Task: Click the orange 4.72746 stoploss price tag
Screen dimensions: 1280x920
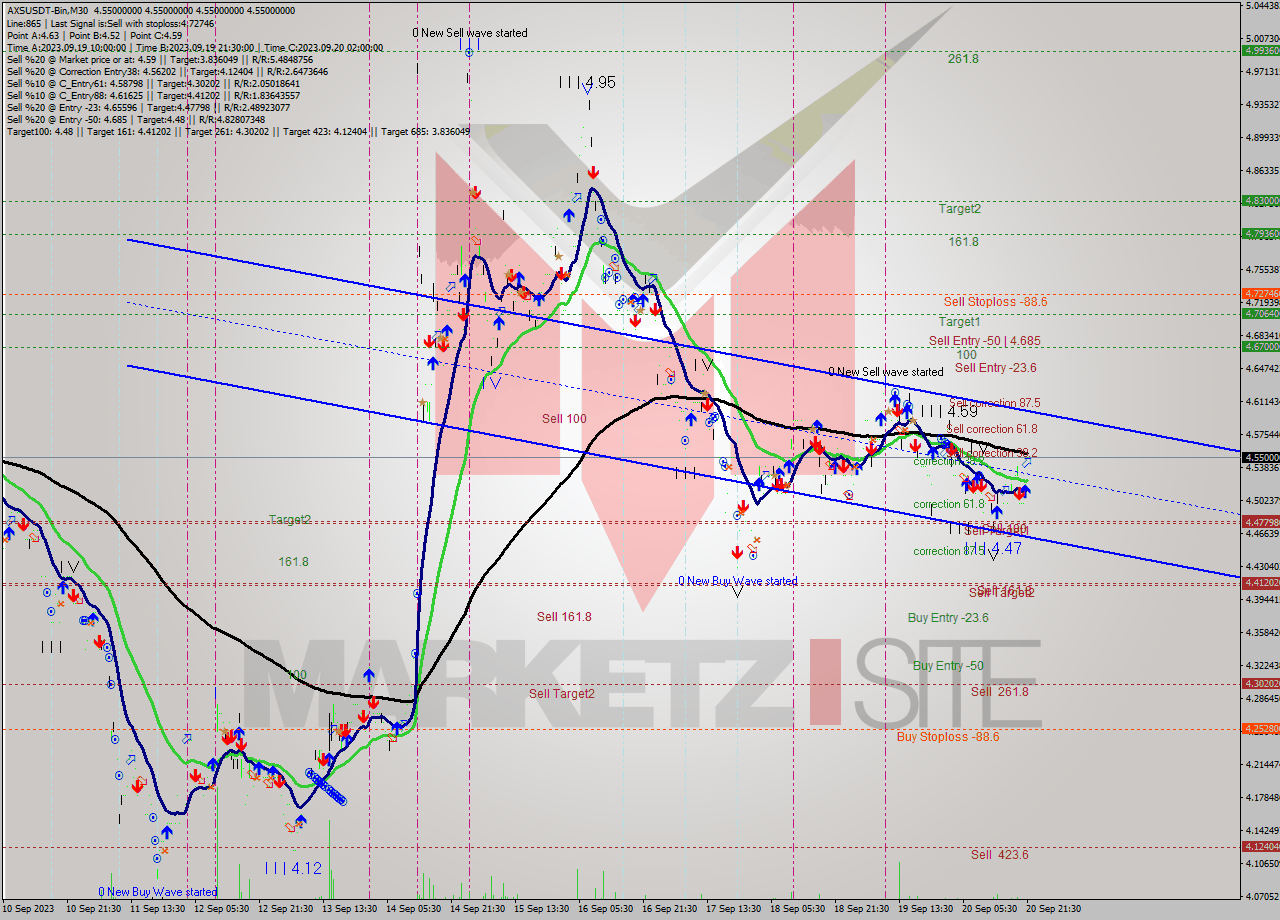Action: point(1260,294)
